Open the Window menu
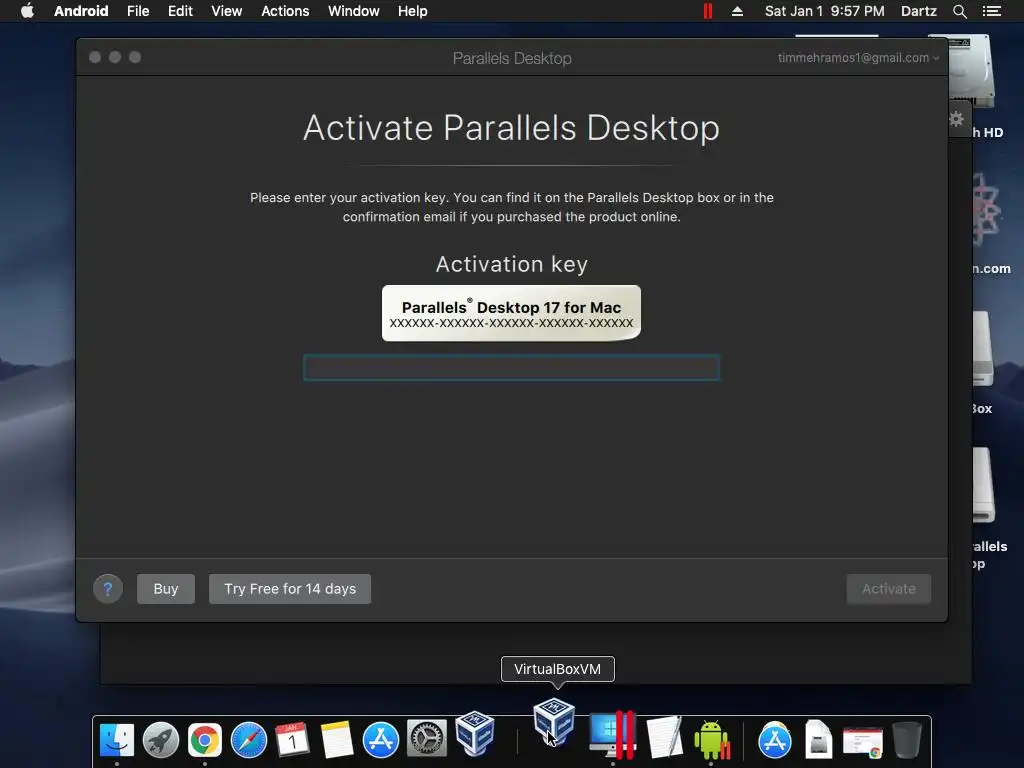Screen dimensions: 1024x768 pos(353,11)
